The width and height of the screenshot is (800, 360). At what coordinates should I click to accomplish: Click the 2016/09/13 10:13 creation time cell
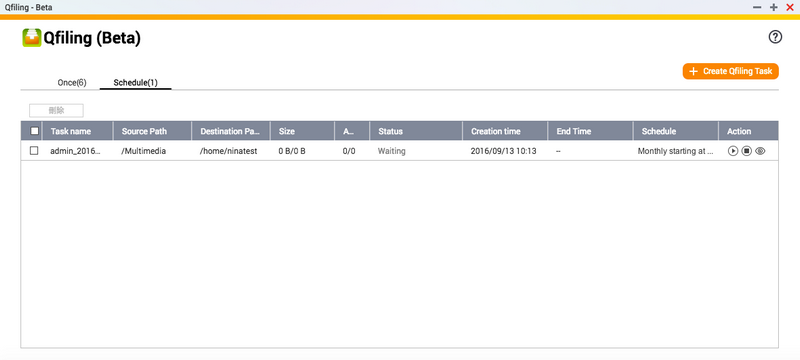click(x=504, y=151)
